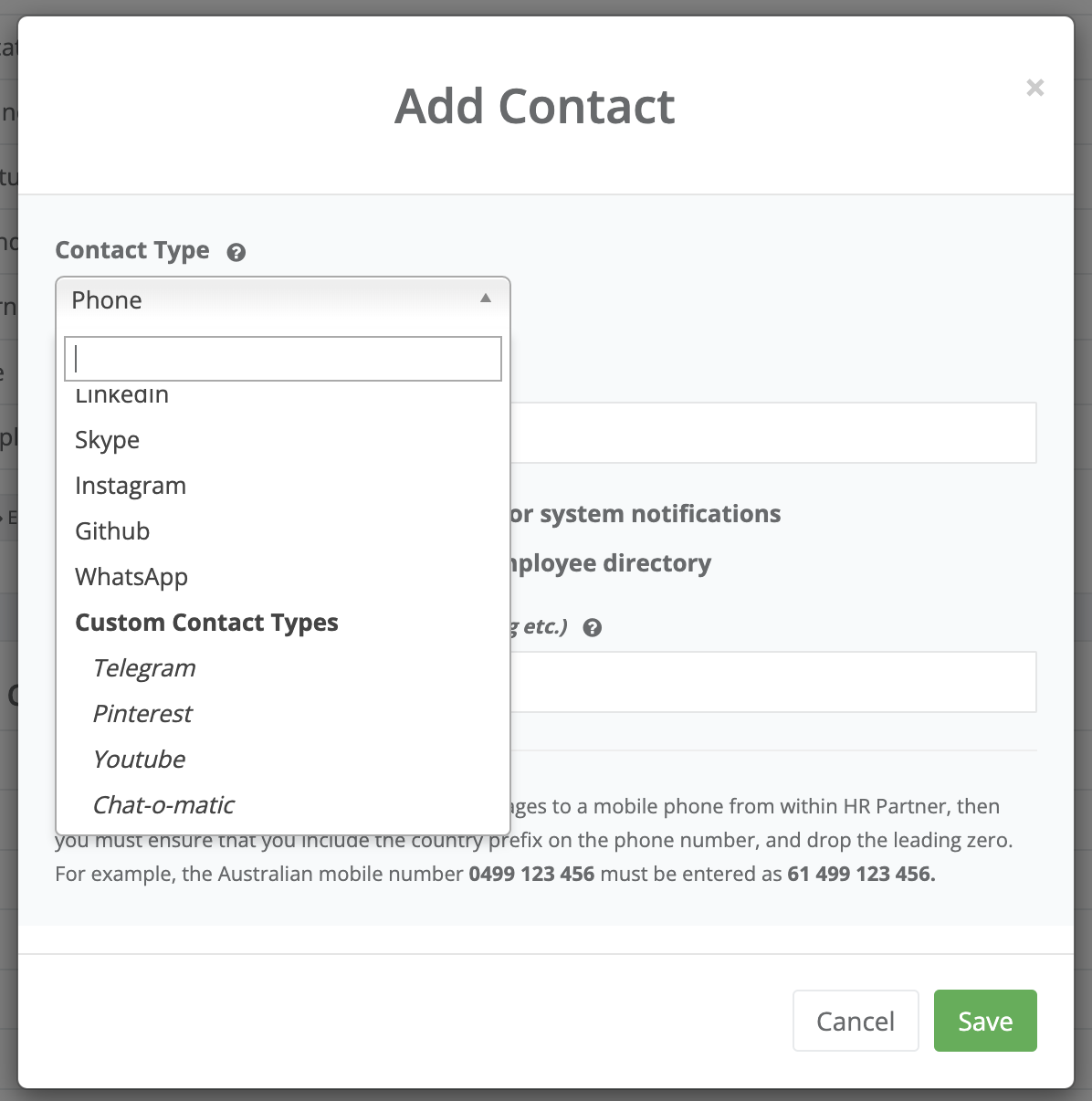Select the partially visible LinkedIn option
This screenshot has height=1101, width=1092.
[122, 396]
